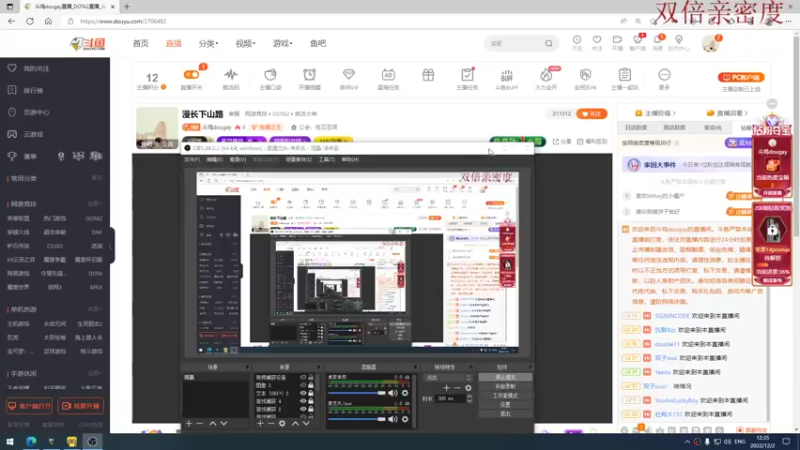Mute 麦克风/Aux speaker in OBS mixer
This screenshot has height=450, width=800.
pyautogui.click(x=392, y=419)
